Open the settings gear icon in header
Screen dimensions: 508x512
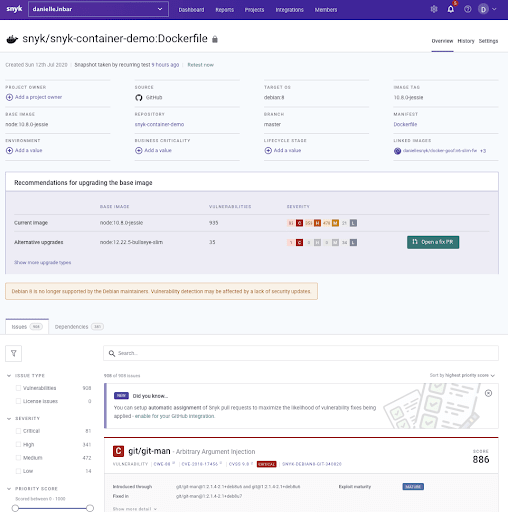434,9
